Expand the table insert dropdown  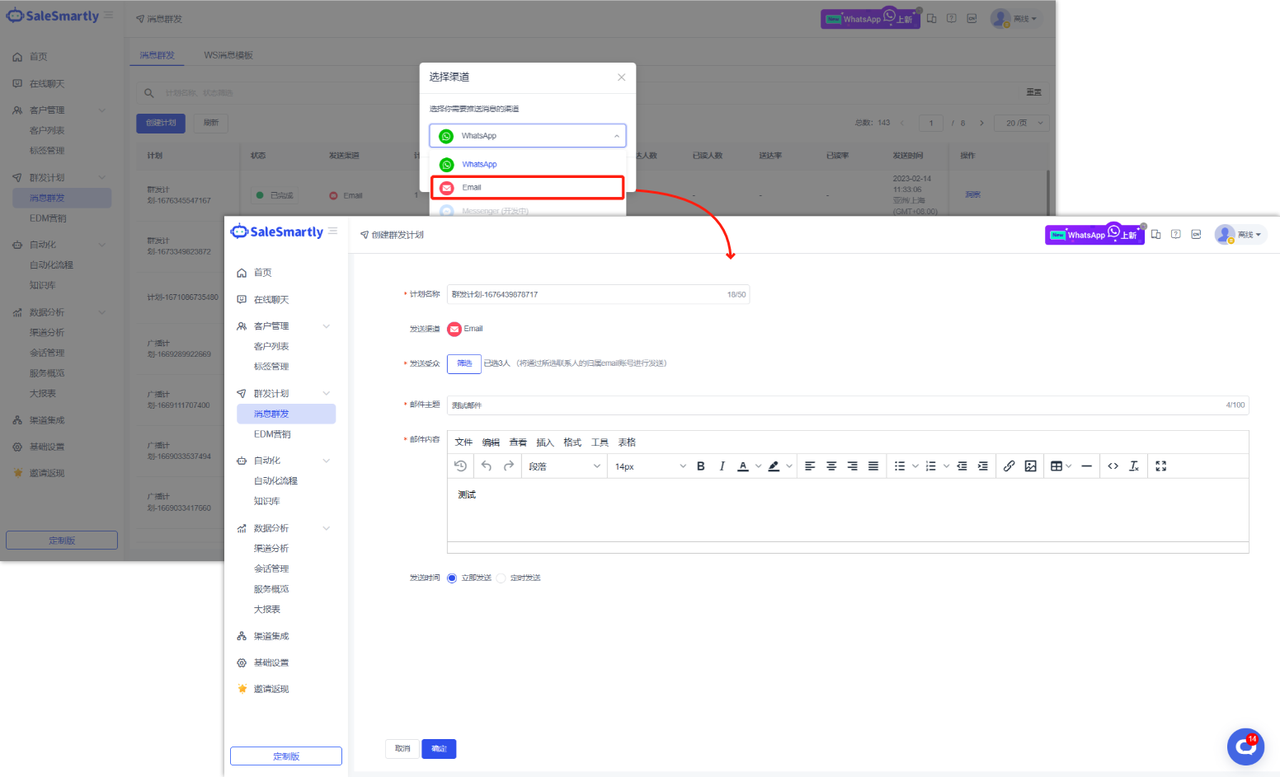[x=1069, y=466]
